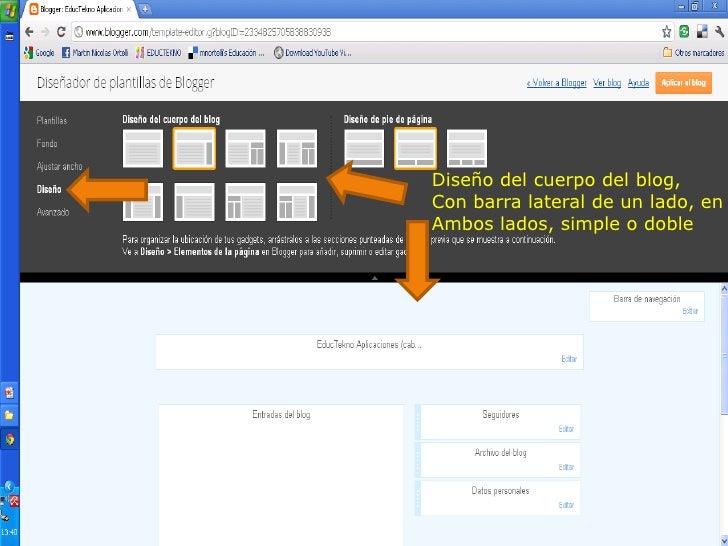Open Martin Nicolas Ortali Facebook bookmark
728x546 pixels.
point(95,53)
